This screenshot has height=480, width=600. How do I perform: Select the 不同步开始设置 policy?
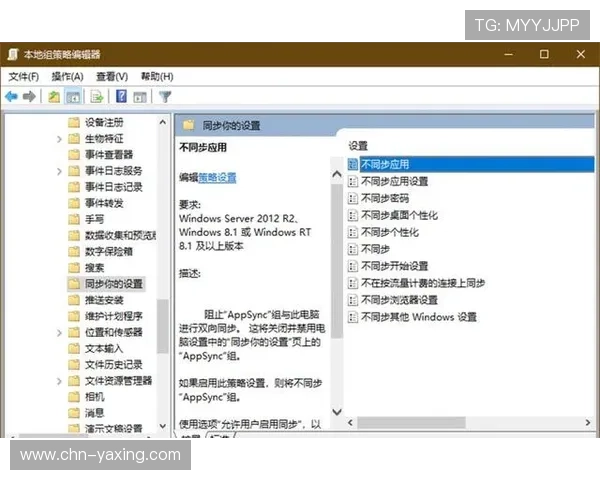tap(395, 266)
